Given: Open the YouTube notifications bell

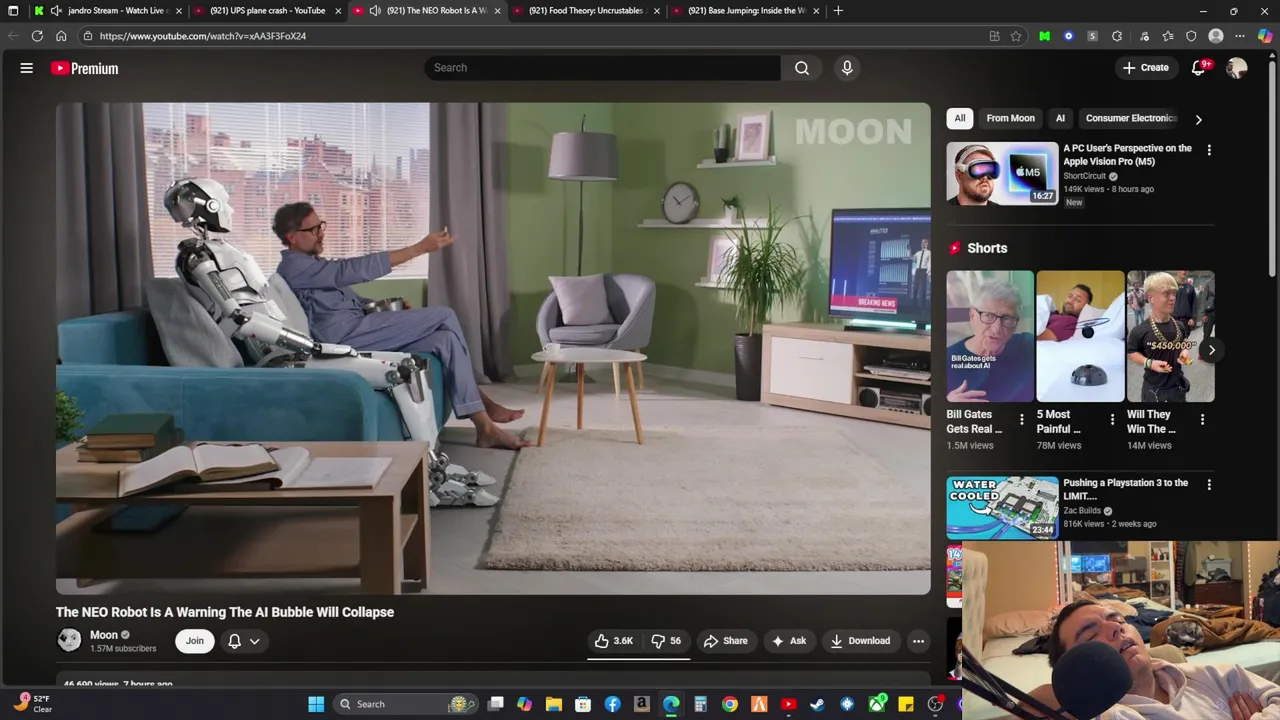Looking at the screenshot, I should click(x=1198, y=68).
